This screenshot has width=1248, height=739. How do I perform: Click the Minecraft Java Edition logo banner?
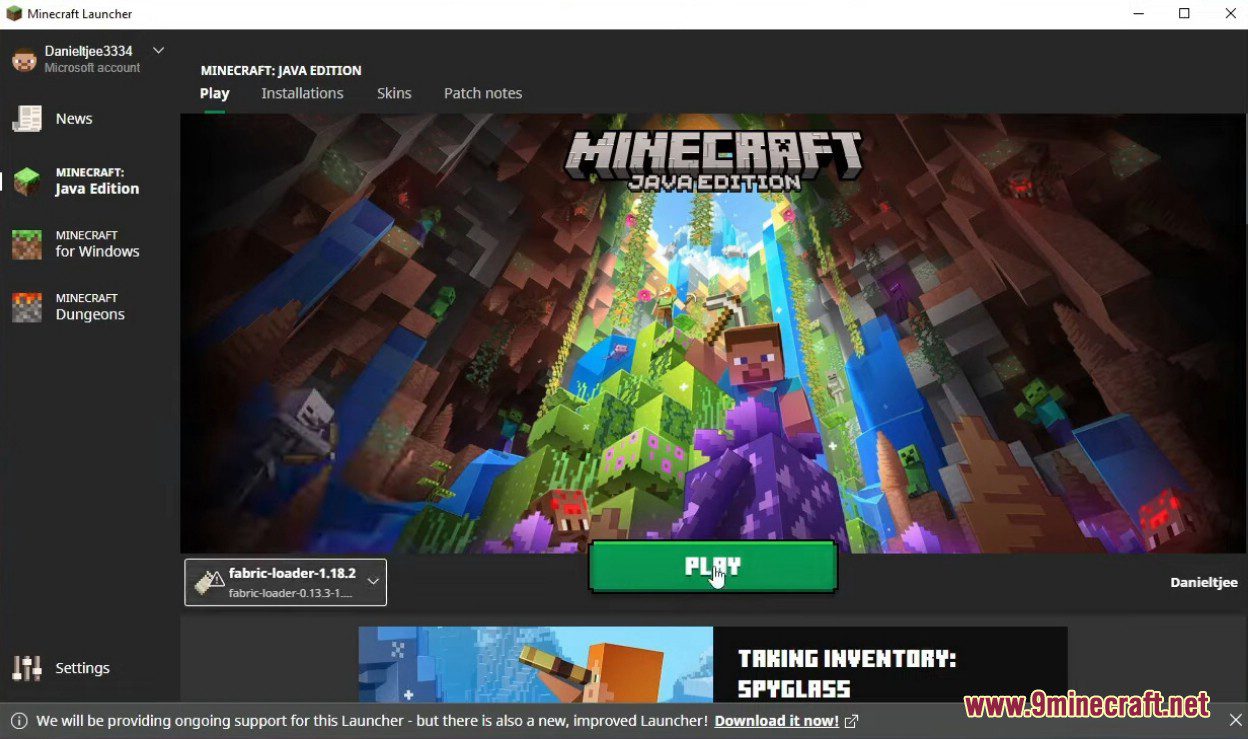[x=713, y=160]
